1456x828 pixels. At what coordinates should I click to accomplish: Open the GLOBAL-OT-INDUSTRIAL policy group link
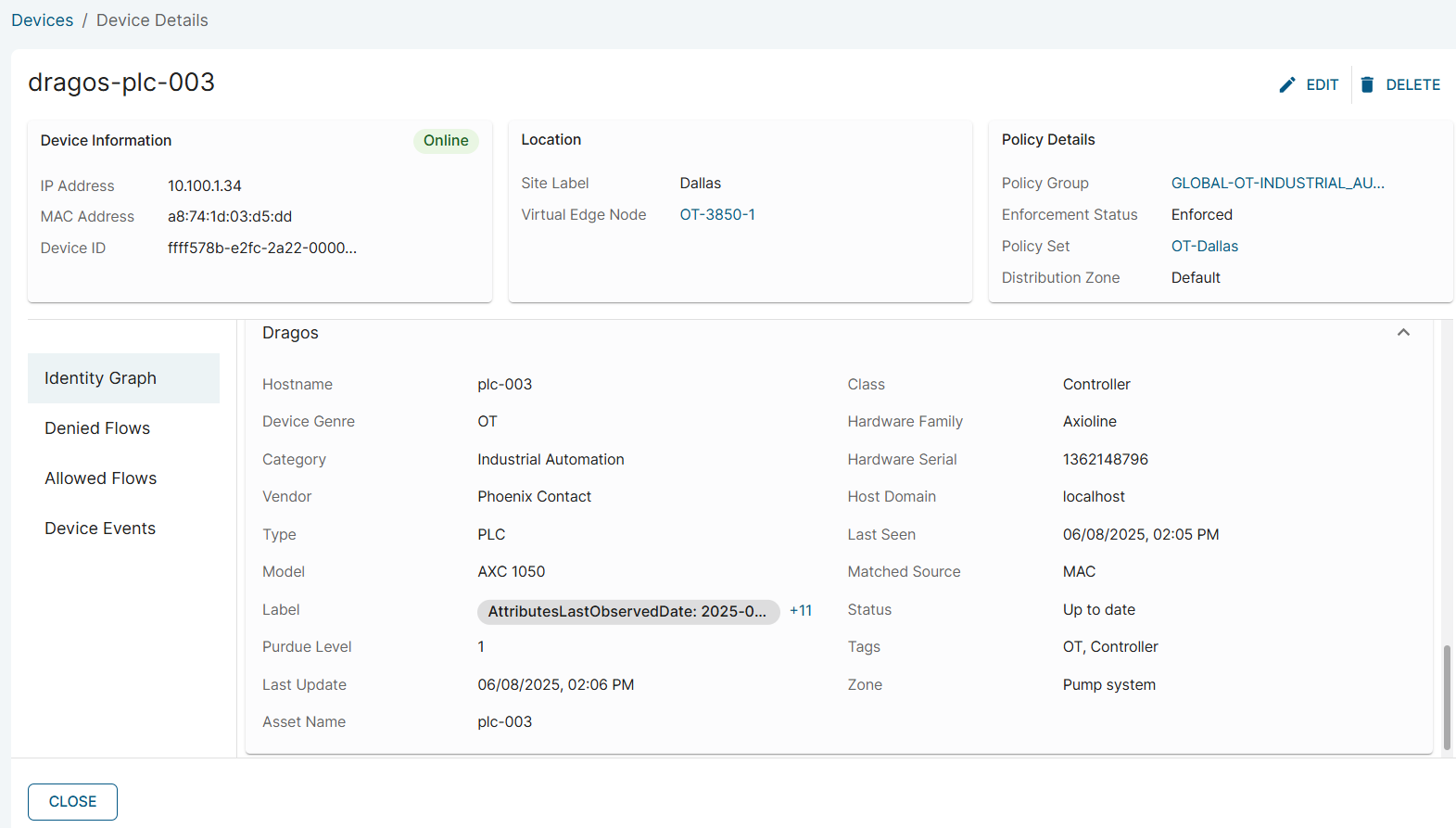pos(1277,184)
